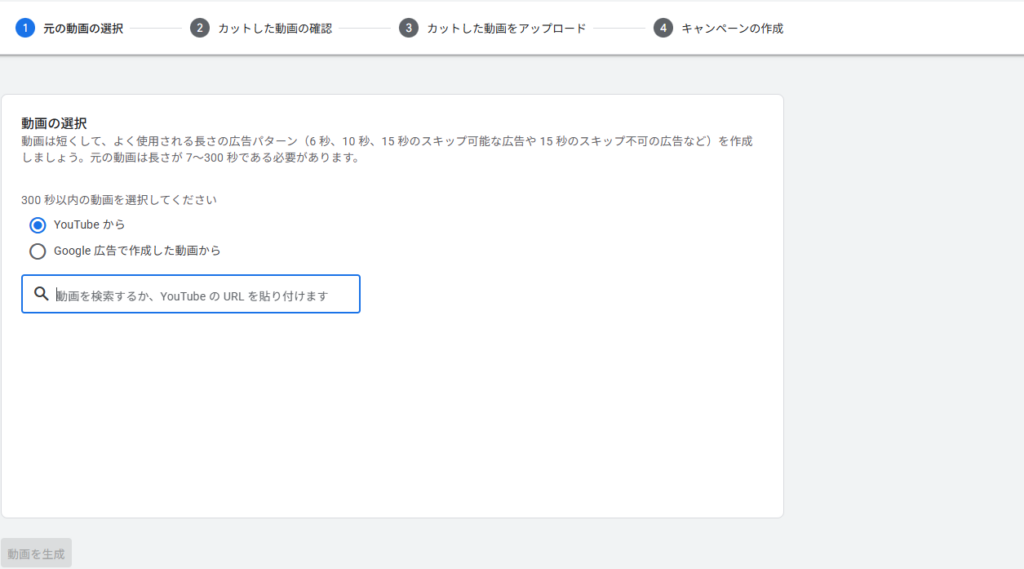Viewport: 1024px width, 569px height.
Task: Click the 'YouTube から' option label
Action: tap(89, 225)
